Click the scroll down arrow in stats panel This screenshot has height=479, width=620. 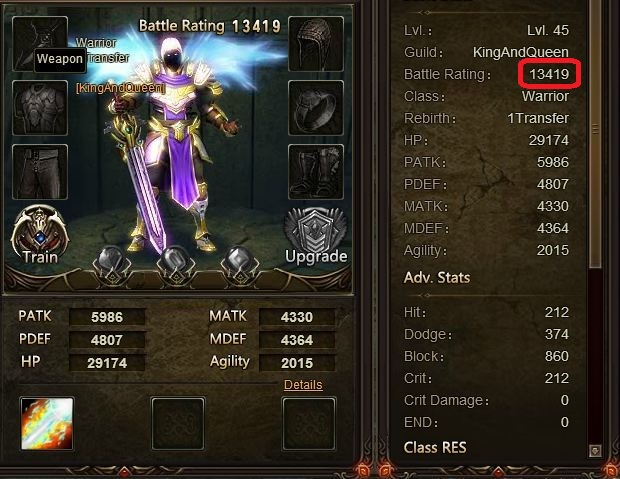595,450
